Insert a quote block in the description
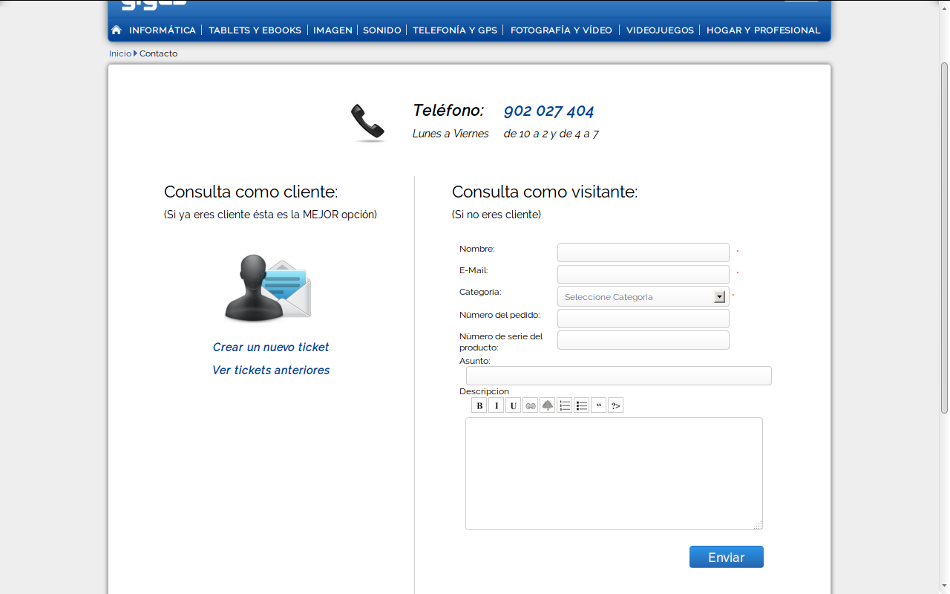The image size is (950, 594). [x=599, y=405]
